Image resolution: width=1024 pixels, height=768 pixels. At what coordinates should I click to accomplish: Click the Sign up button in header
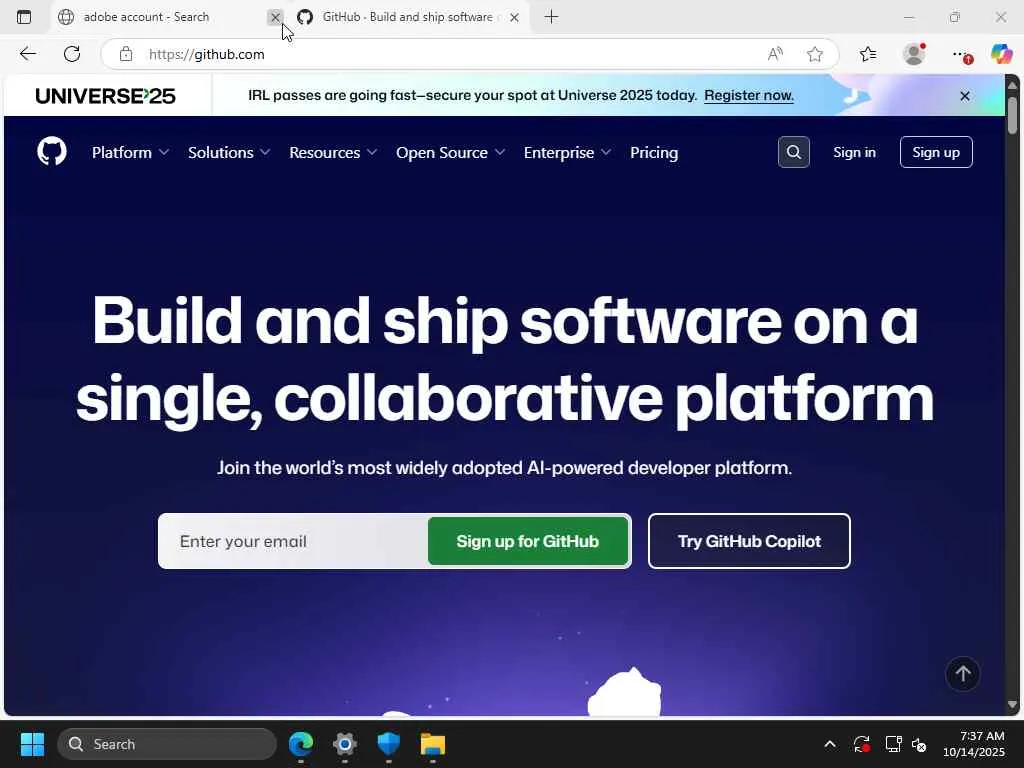[x=936, y=152]
